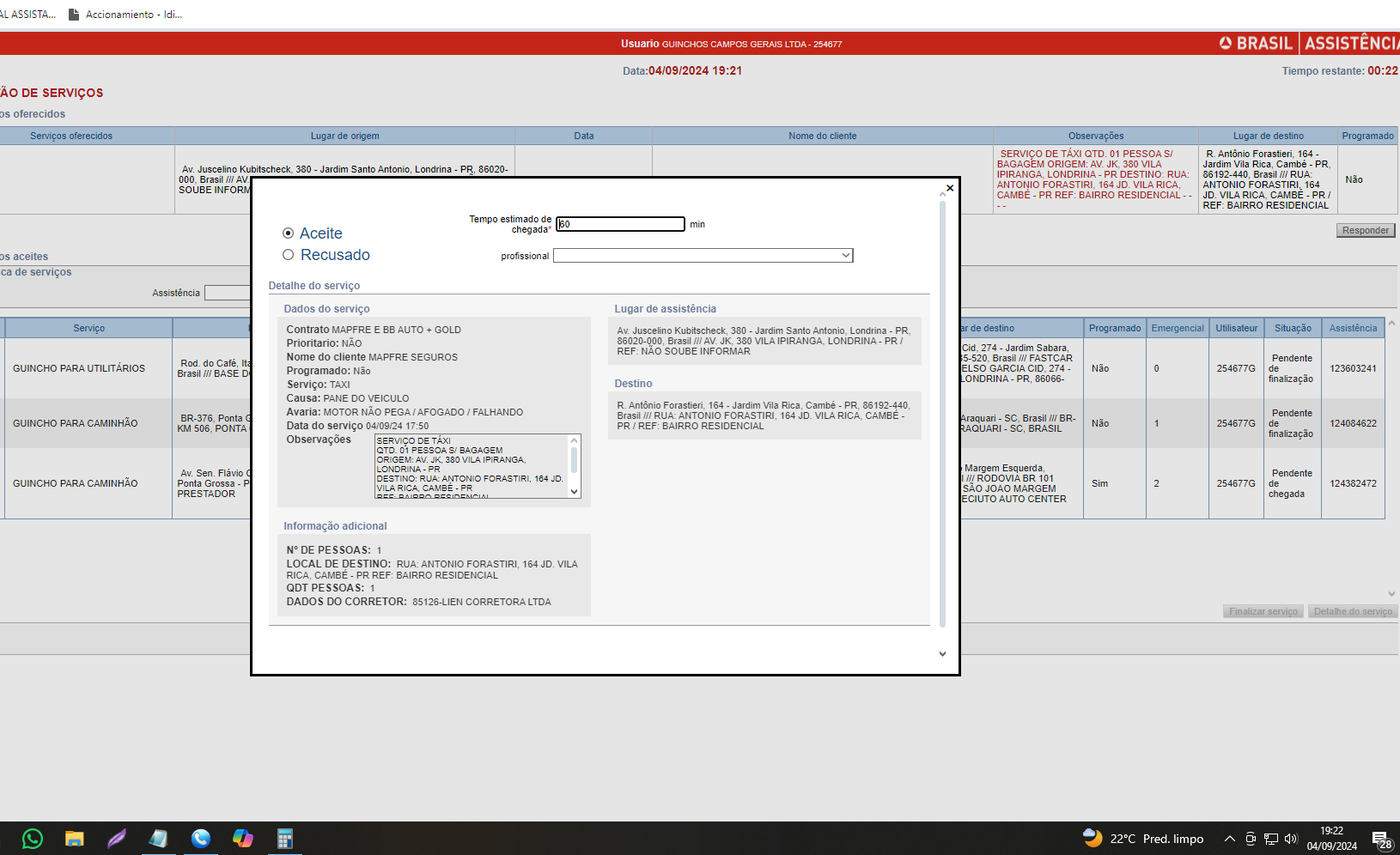Open WhatsApp from the taskbar
Image resolution: width=1400 pixels, height=855 pixels.
pos(33,839)
